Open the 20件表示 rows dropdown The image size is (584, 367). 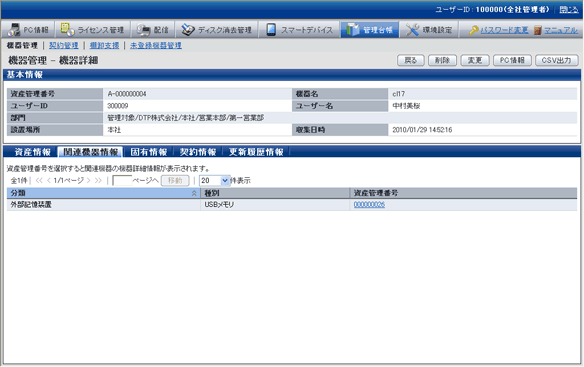pyautogui.click(x=215, y=181)
